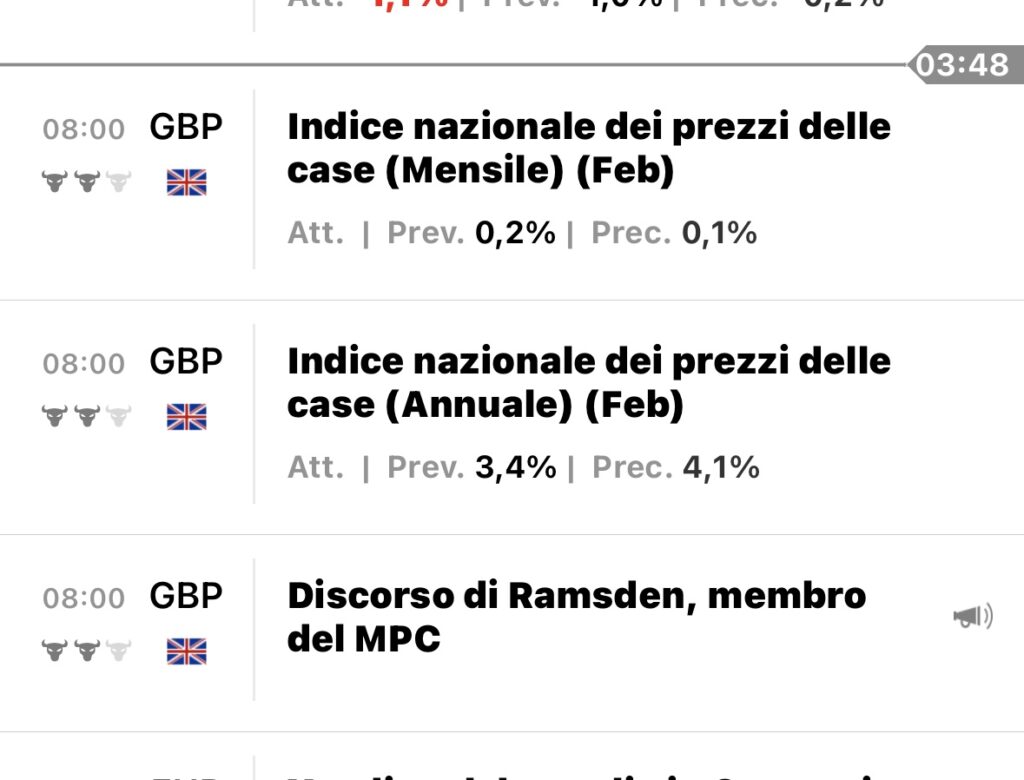Tap UK flag on Mensile event row
This screenshot has width=1024, height=780.
(187, 182)
